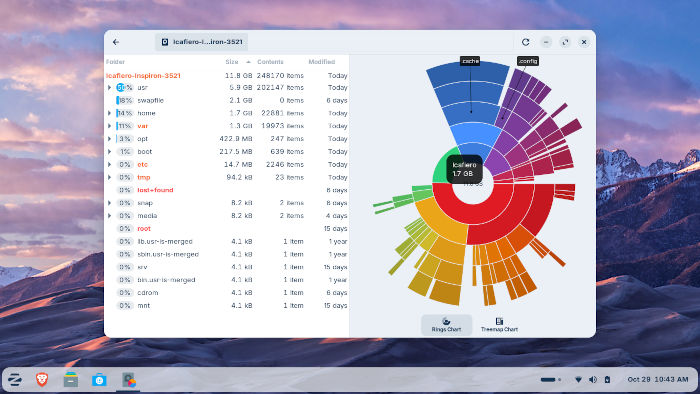This screenshot has width=700, height=394.
Task: Click the workspace indicator in the tray
Action: pyautogui.click(x=550, y=380)
